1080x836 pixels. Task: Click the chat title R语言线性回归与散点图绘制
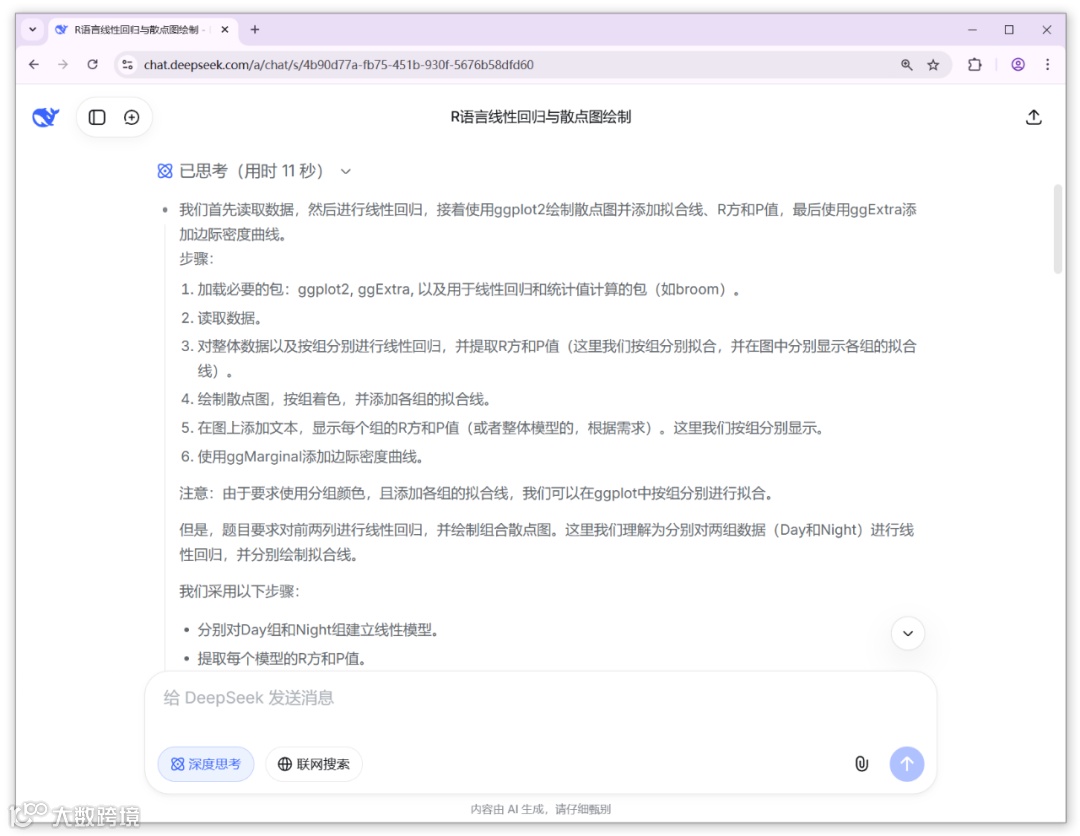[541, 117]
